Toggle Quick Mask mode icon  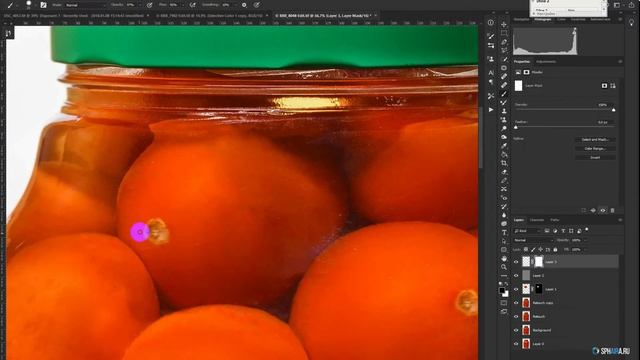click(504, 303)
